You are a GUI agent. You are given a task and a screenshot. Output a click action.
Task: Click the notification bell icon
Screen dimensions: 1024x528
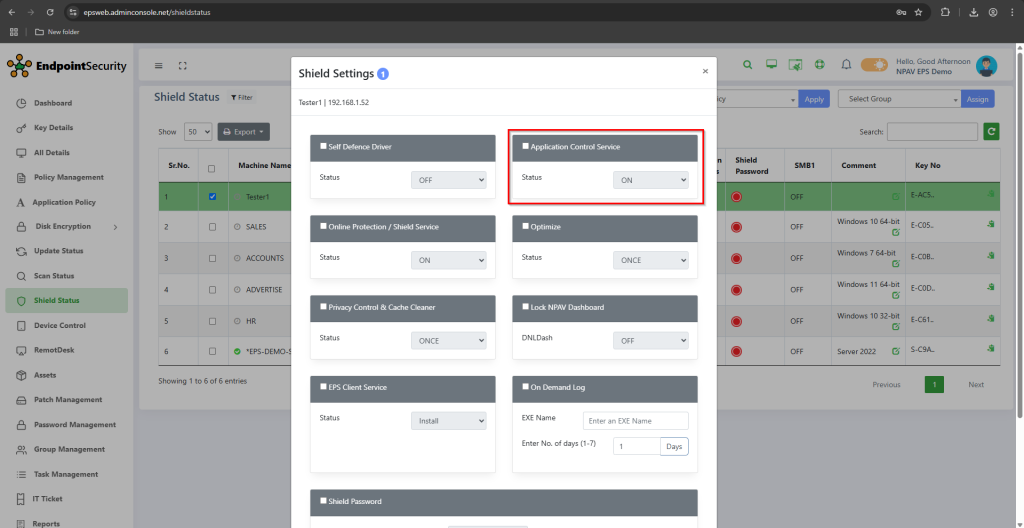pos(846,65)
